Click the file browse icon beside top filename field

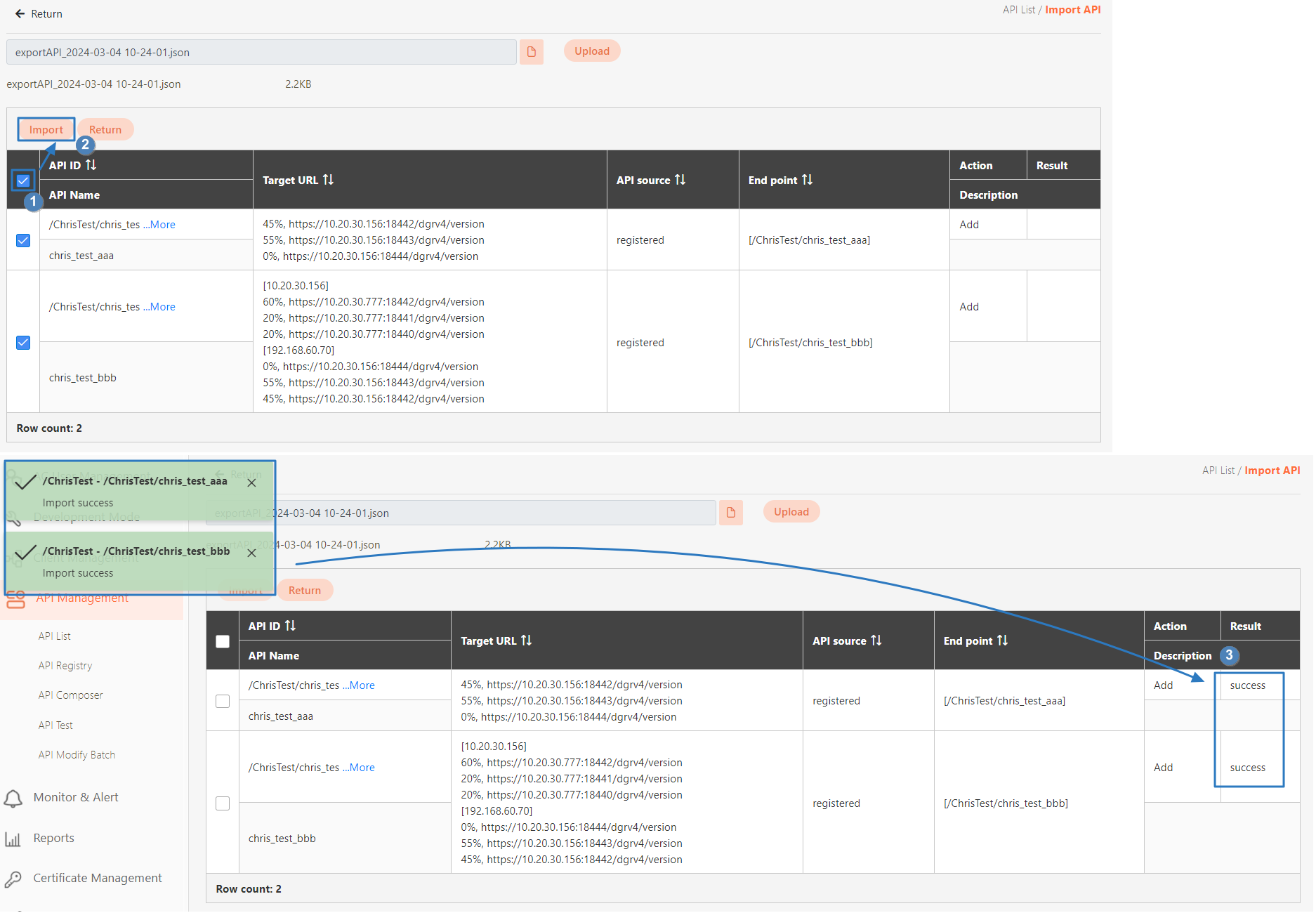pos(531,52)
